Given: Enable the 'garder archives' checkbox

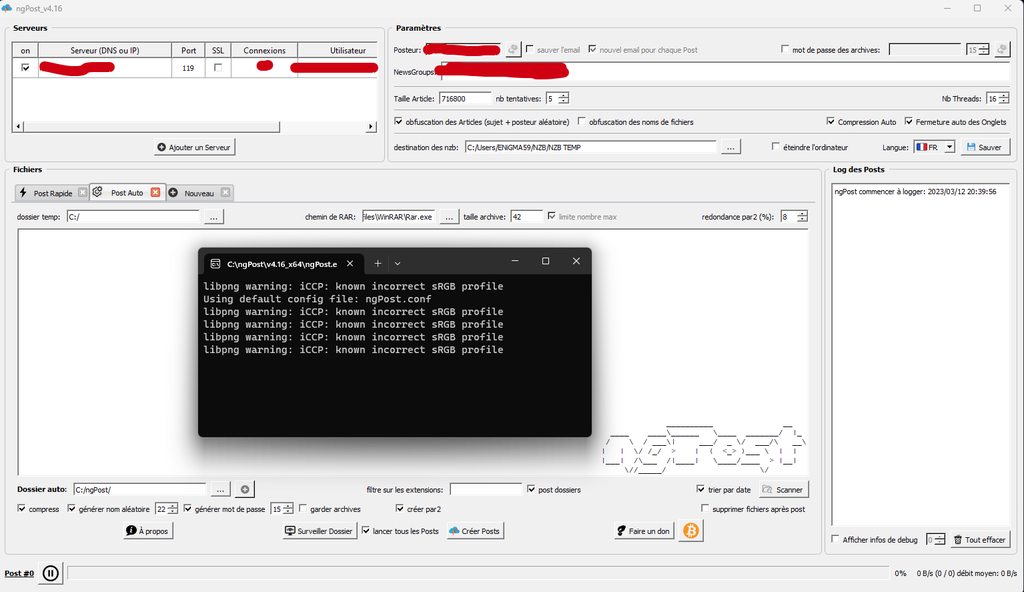Looking at the screenshot, I should 303,508.
